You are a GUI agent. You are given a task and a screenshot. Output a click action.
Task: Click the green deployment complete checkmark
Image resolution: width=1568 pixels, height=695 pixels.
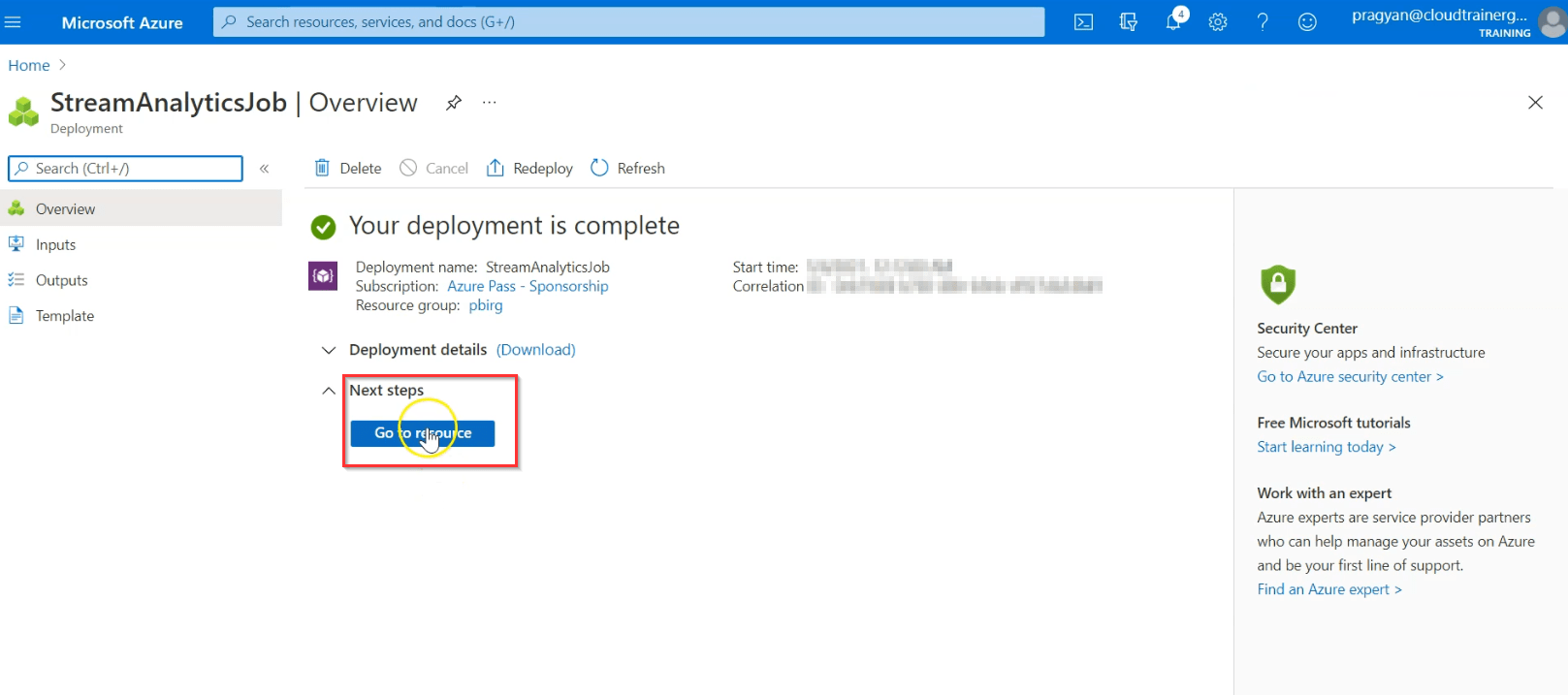[323, 227]
